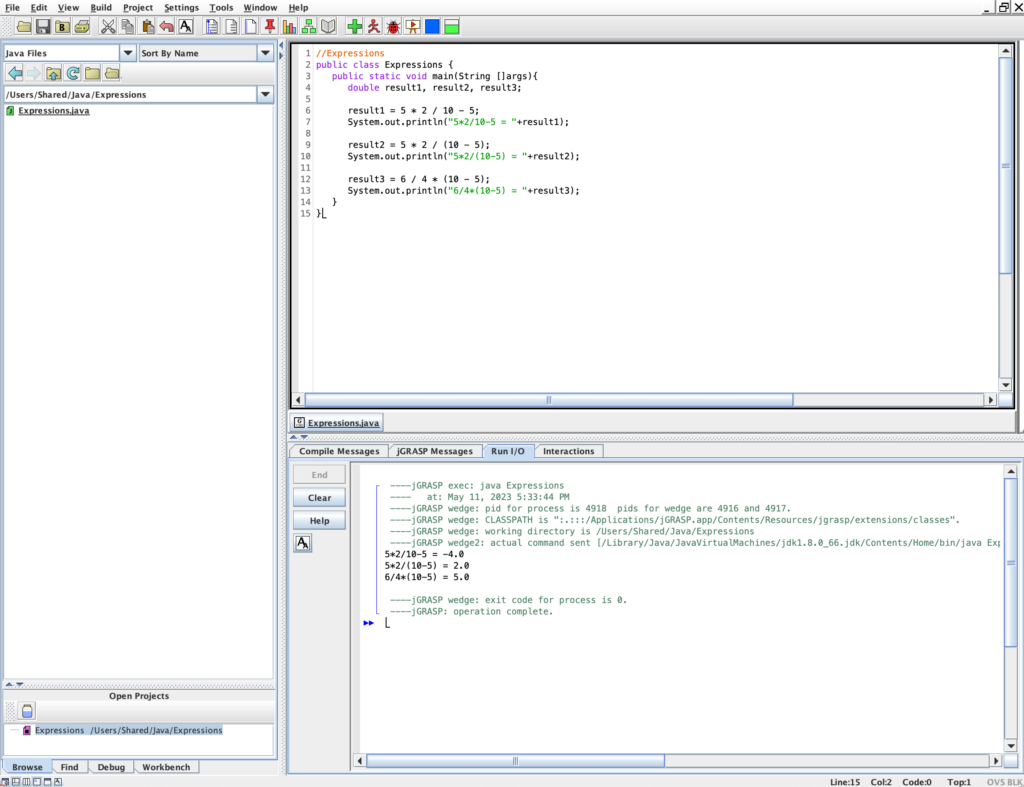Go up one directory in browser
The height and width of the screenshot is (787, 1024).
point(54,73)
